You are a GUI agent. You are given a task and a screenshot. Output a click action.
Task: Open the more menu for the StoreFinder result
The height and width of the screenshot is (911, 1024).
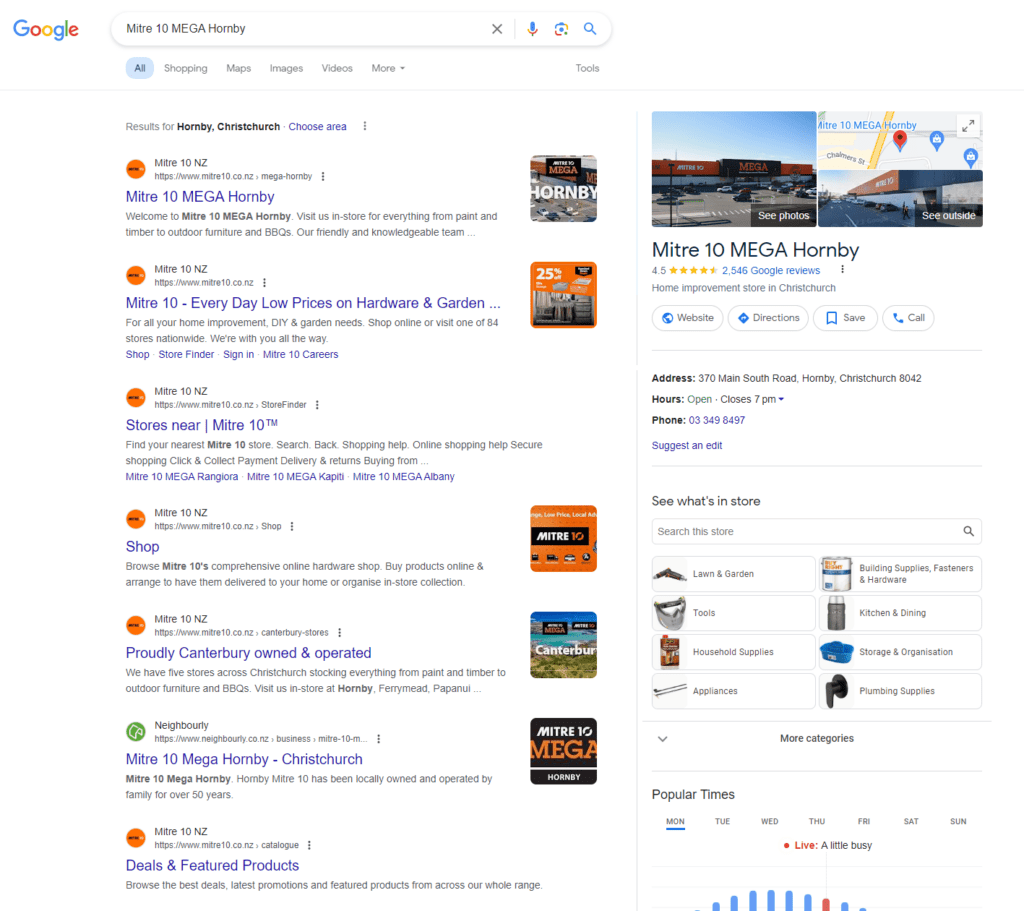coord(317,405)
